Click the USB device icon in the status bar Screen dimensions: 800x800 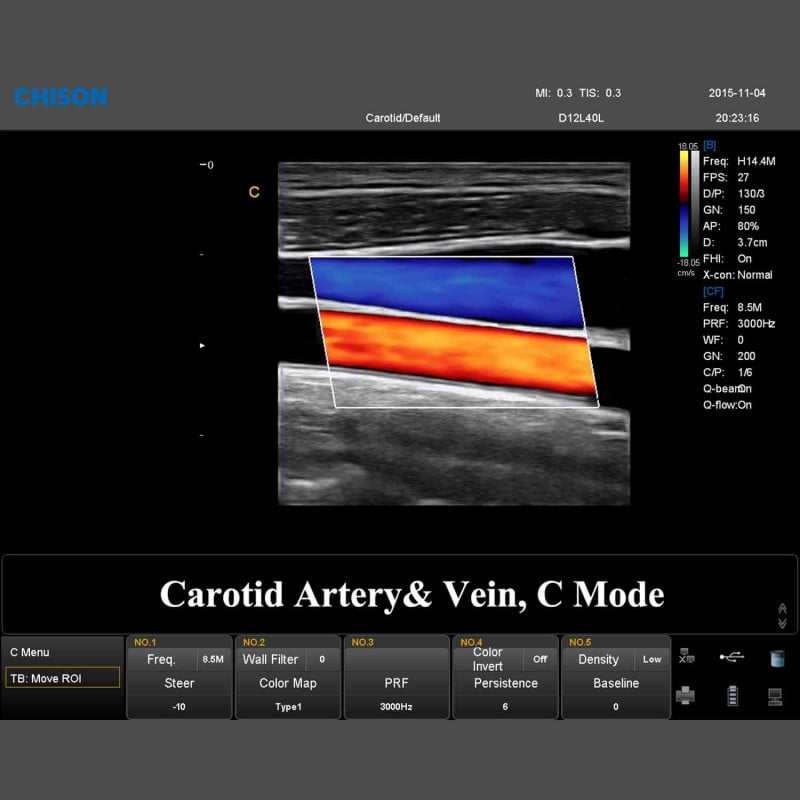(x=730, y=657)
